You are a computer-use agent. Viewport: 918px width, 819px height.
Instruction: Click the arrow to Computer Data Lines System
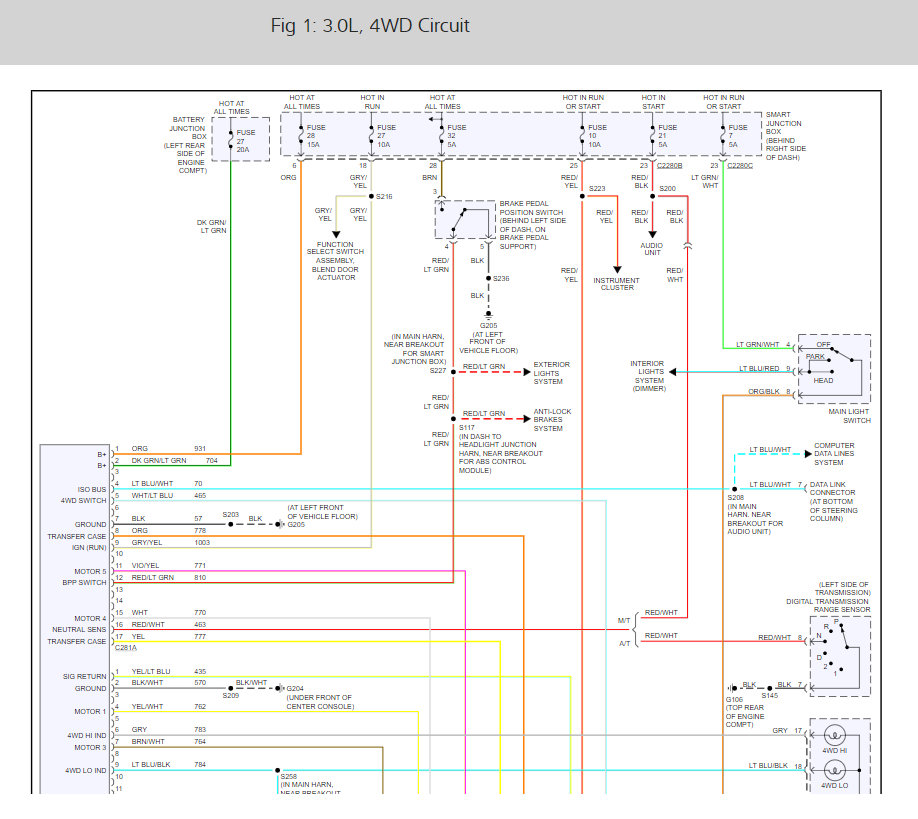click(808, 454)
